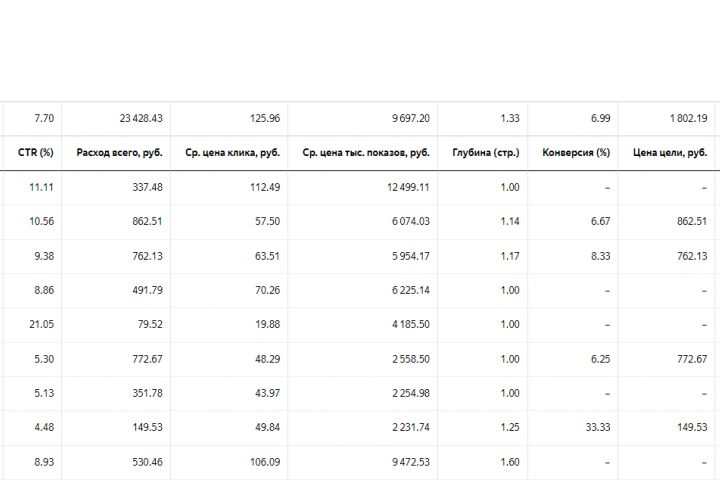Viewport: 720px width, 480px height.
Task: Click the "Расход всего, руб." column header
Action: tap(119, 153)
